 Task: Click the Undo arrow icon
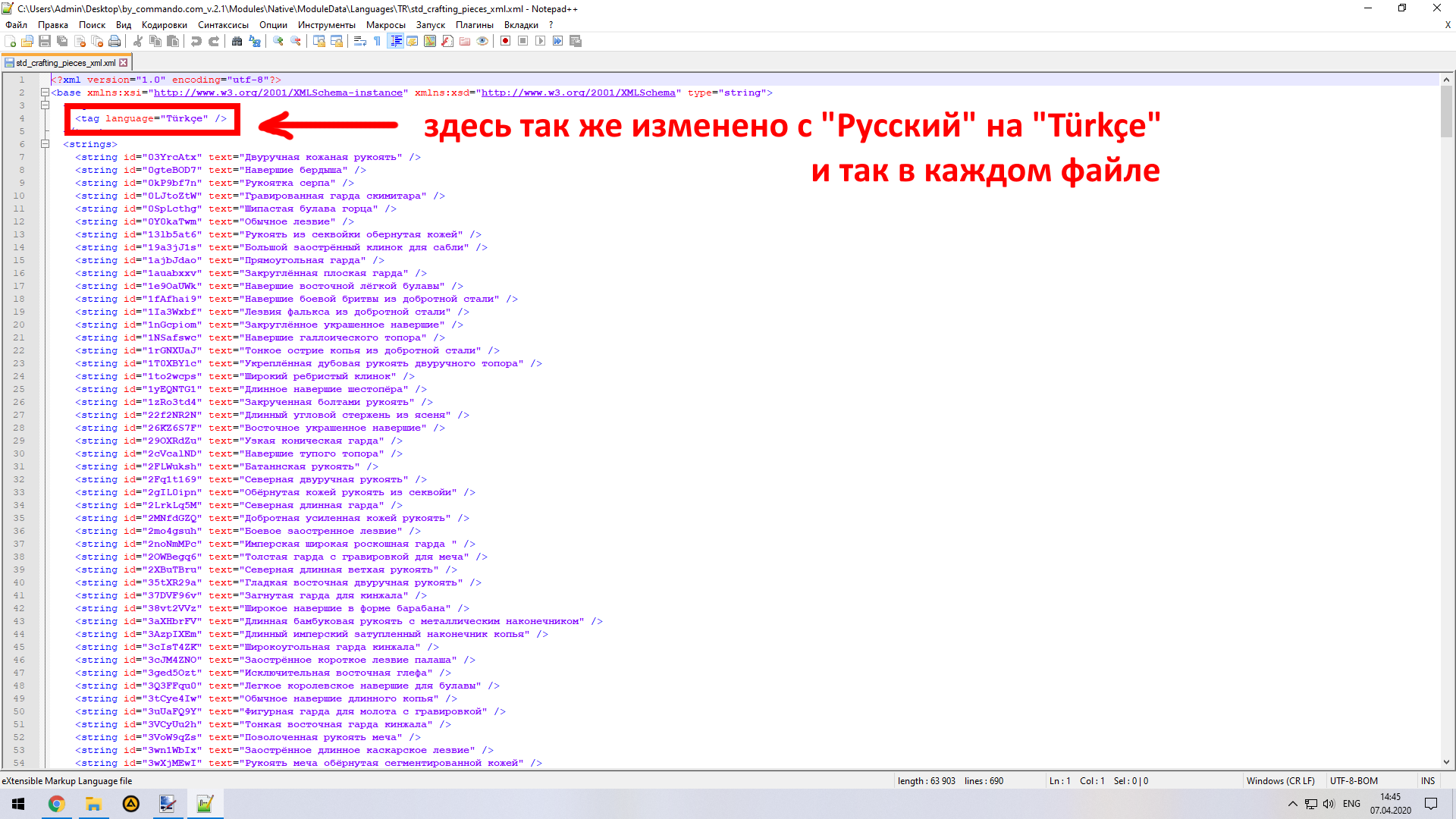196,41
